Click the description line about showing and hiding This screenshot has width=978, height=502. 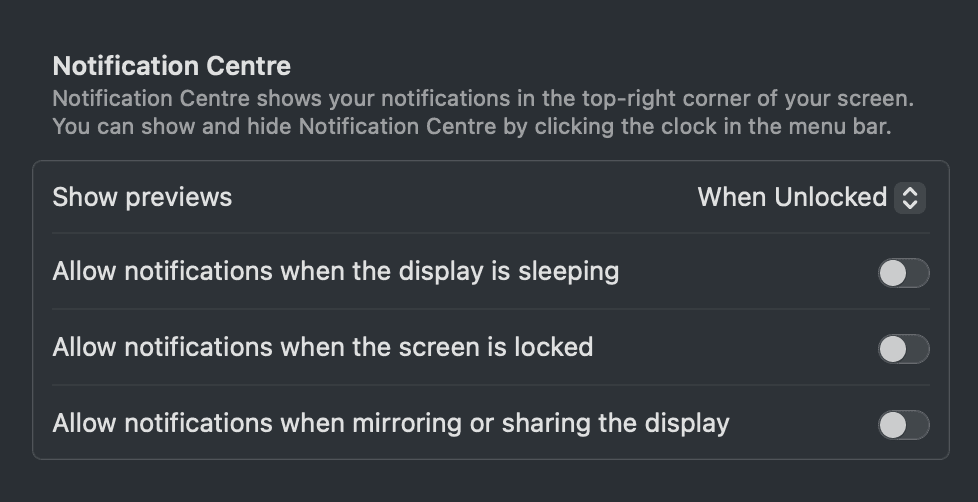[471, 127]
